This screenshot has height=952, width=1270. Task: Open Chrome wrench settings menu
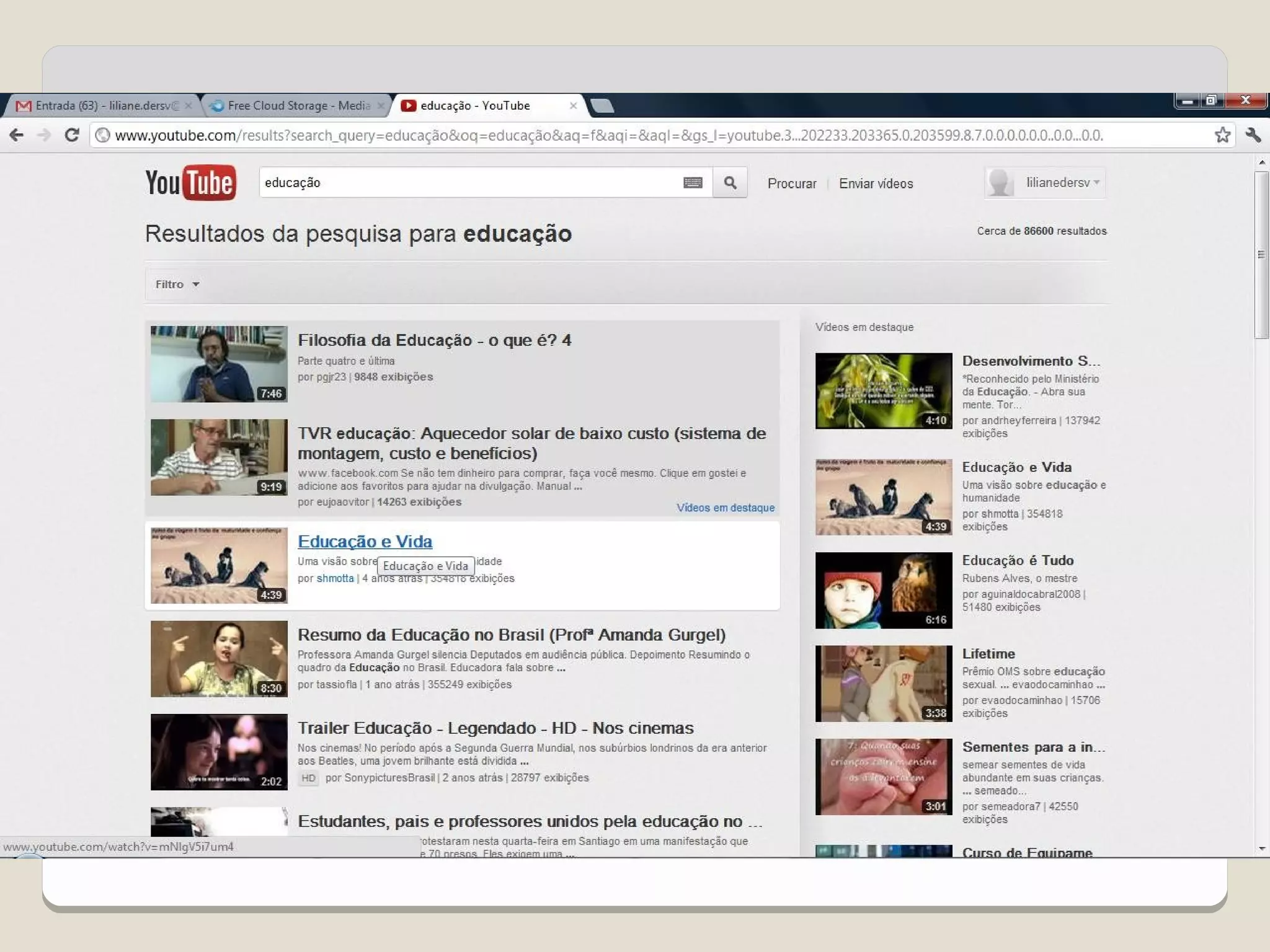1253,135
